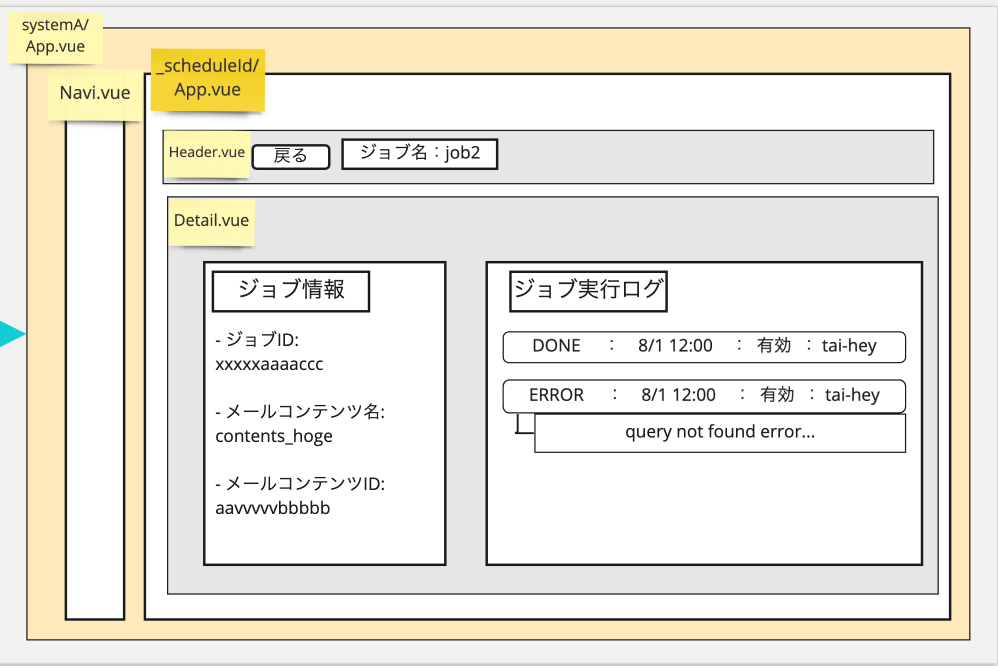Screen dimensions: 998x666
Task: Select the contents_hoge mail content name
Action: click(274, 436)
